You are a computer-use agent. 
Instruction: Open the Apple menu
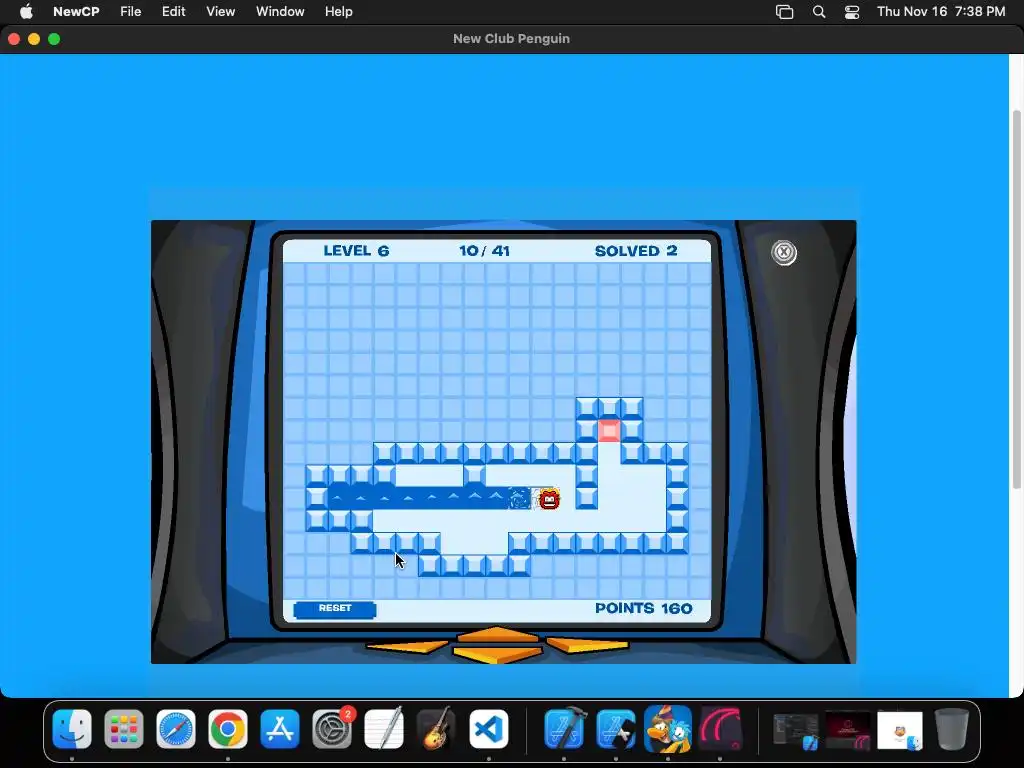tap(26, 12)
